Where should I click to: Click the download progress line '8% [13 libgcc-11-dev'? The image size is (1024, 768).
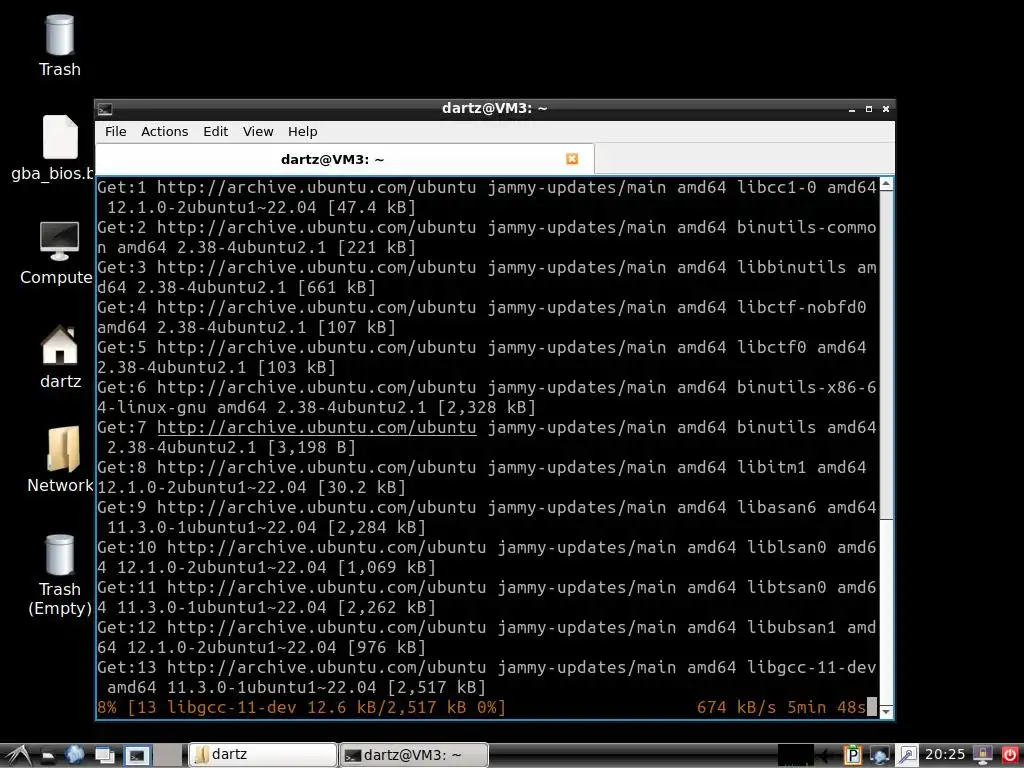[x=301, y=707]
